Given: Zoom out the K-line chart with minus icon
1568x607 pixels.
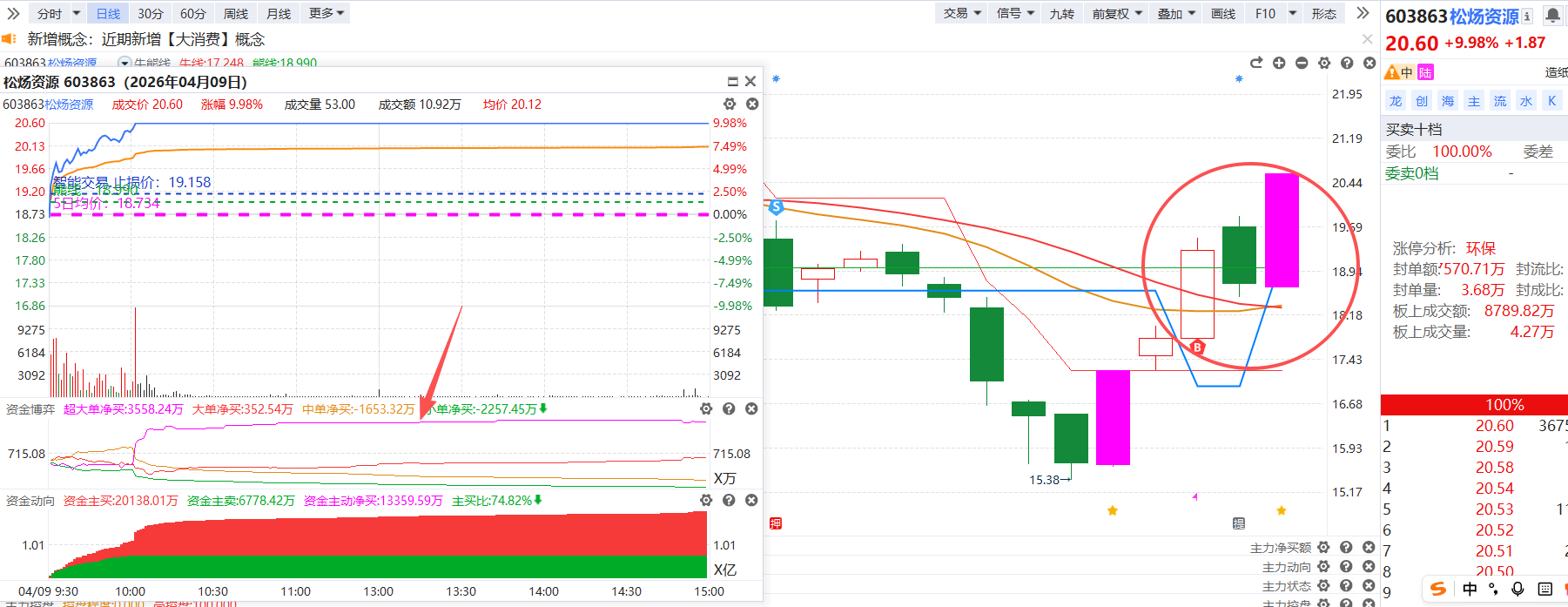Looking at the screenshot, I should [x=1302, y=63].
